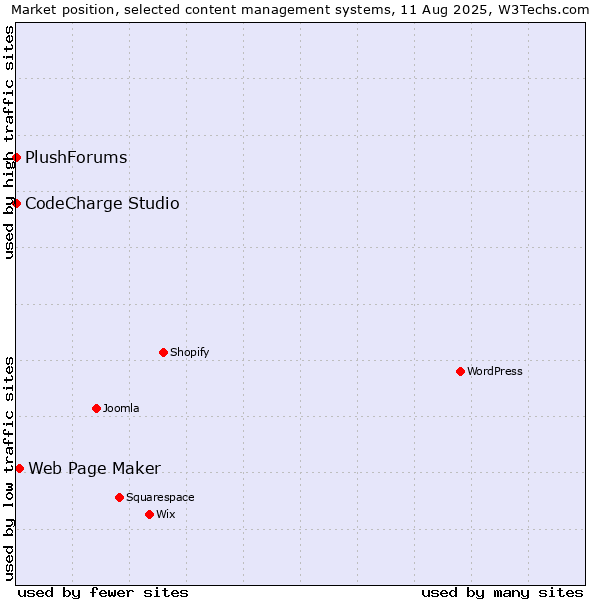The image size is (600, 600).
Task: Select the 'WordPress' label text
Action: click(495, 371)
